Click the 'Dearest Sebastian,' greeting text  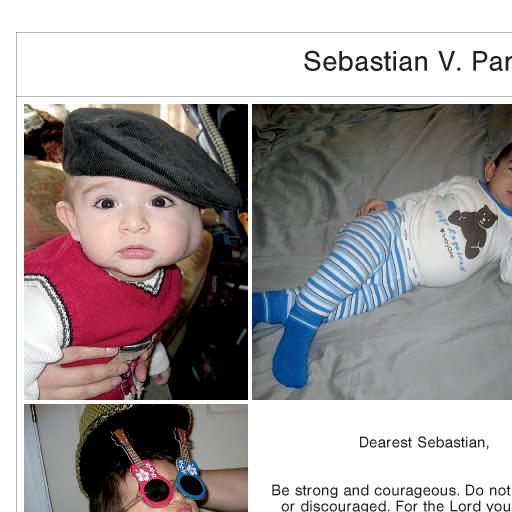[424, 443]
